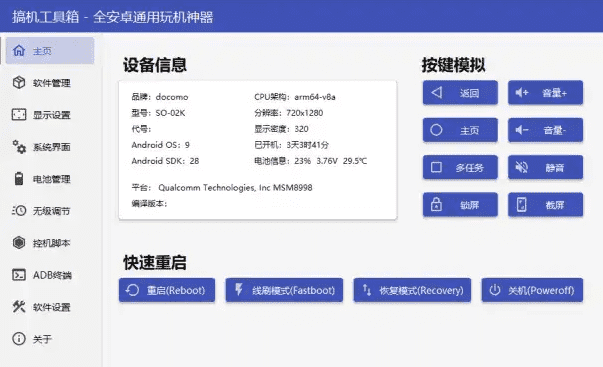This screenshot has height=367, width=603.
Task: Click the back triangle icon on 返回 button
Action: pos(436,92)
